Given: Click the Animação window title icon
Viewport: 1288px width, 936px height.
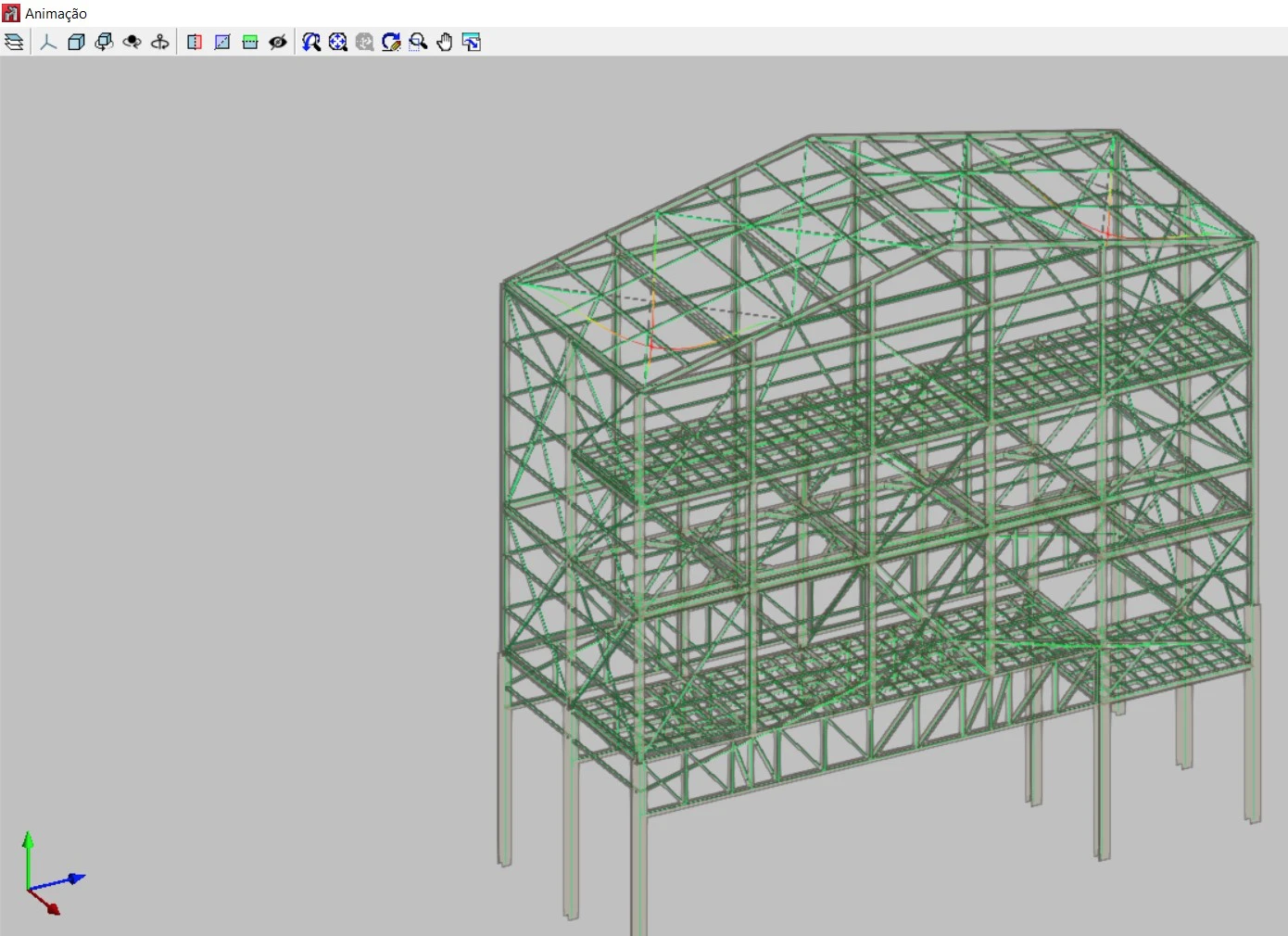Looking at the screenshot, I should coord(11,13).
